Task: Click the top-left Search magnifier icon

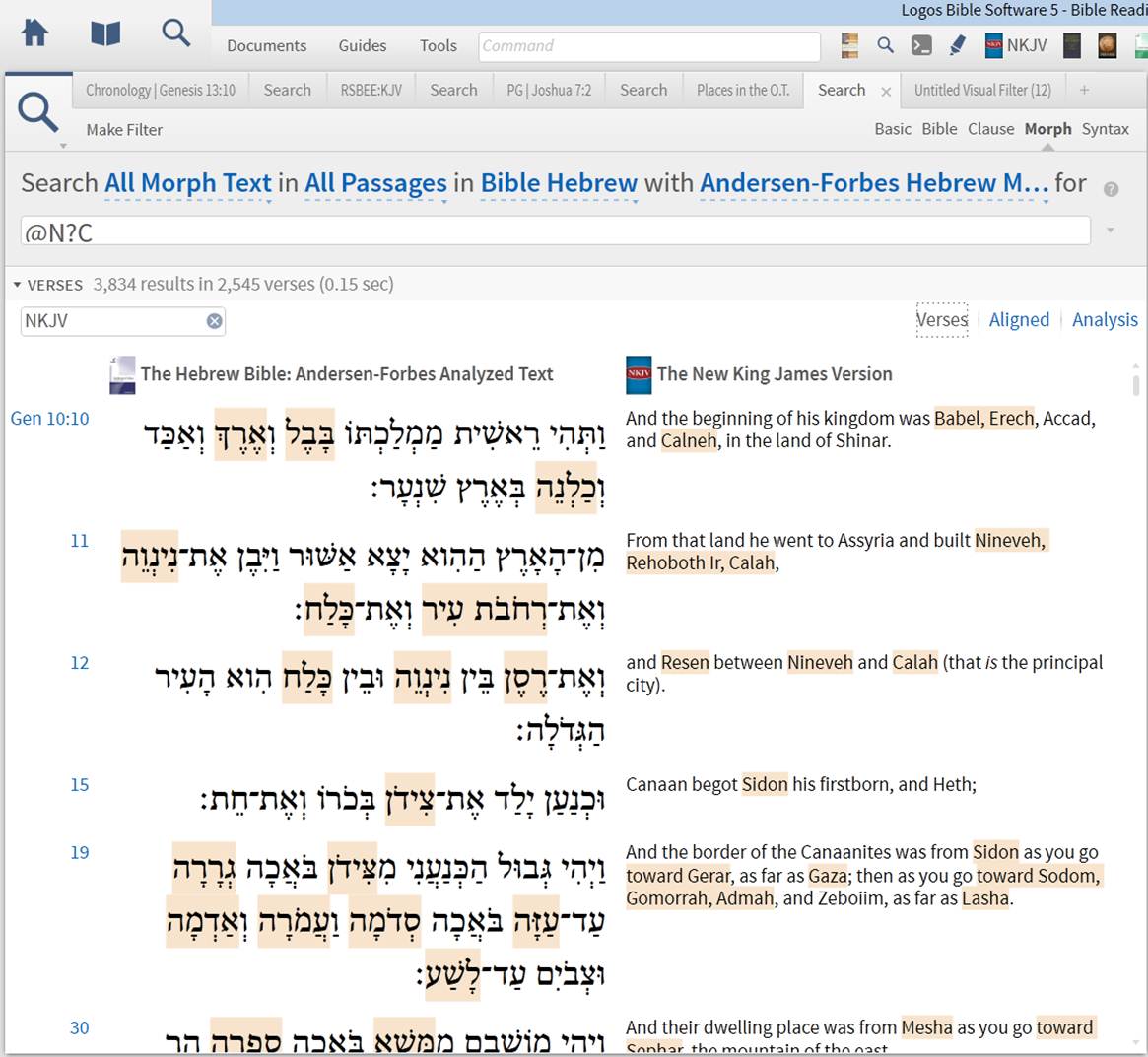Action: click(x=175, y=33)
